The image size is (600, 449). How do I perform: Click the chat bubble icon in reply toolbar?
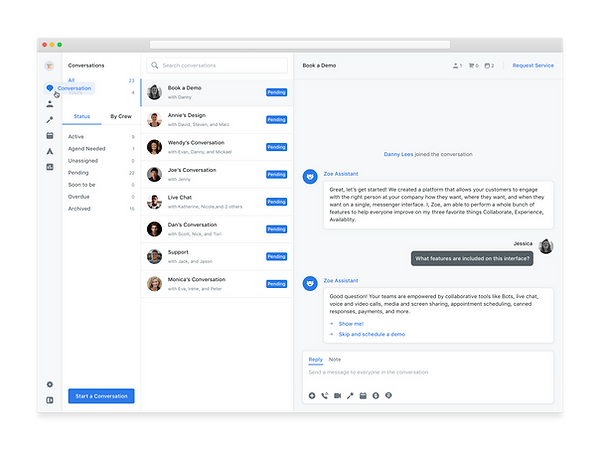[x=388, y=395]
